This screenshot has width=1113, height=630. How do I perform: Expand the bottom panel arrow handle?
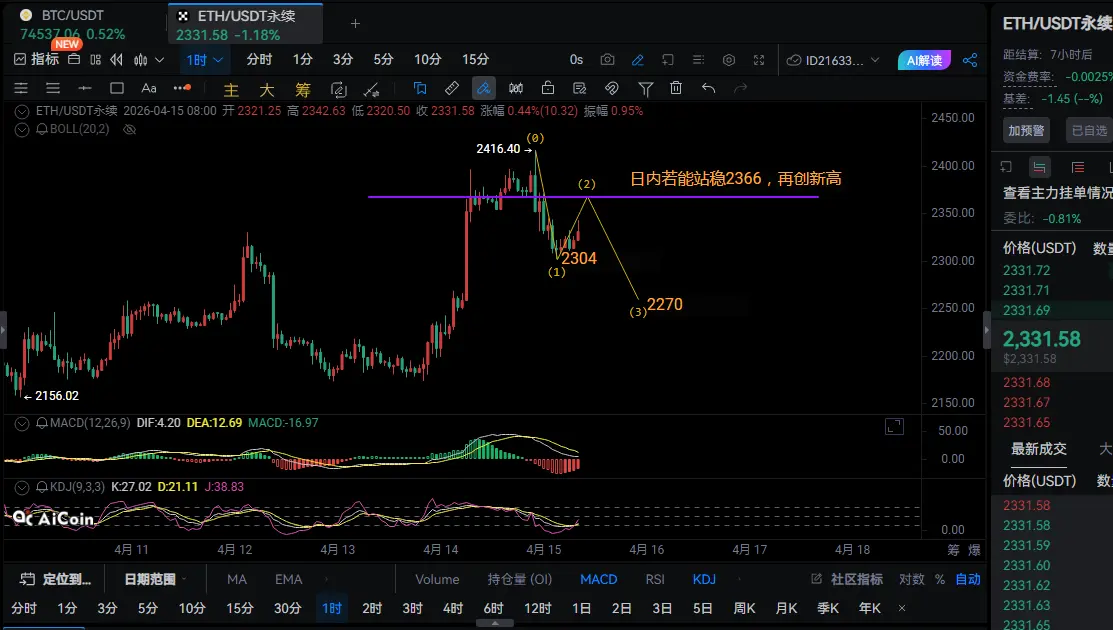[x=495, y=624]
